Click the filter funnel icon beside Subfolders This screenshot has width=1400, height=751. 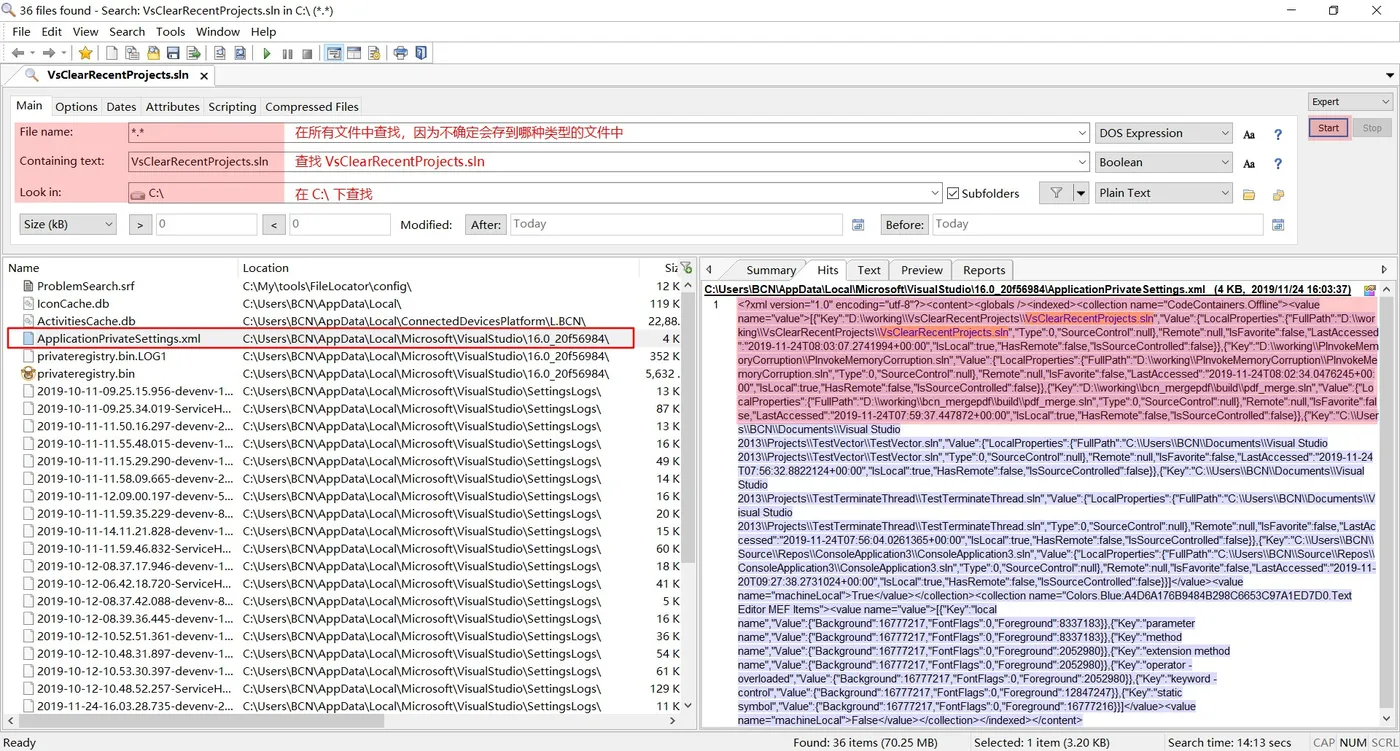coord(1056,193)
